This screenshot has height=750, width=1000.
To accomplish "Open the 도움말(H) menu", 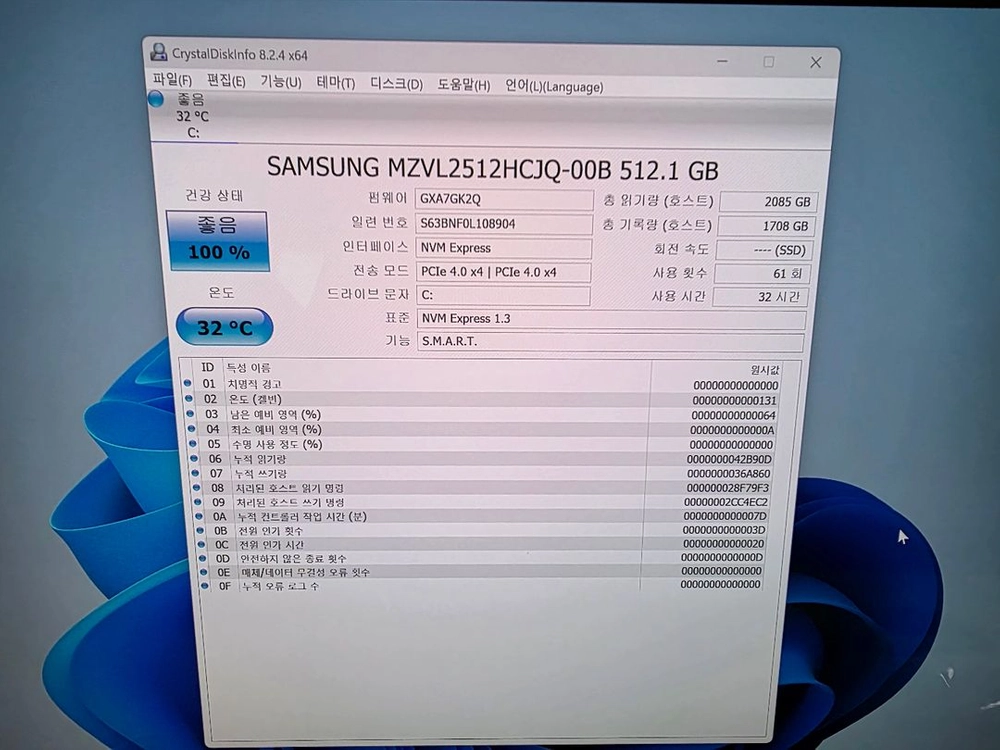I will coord(464,84).
